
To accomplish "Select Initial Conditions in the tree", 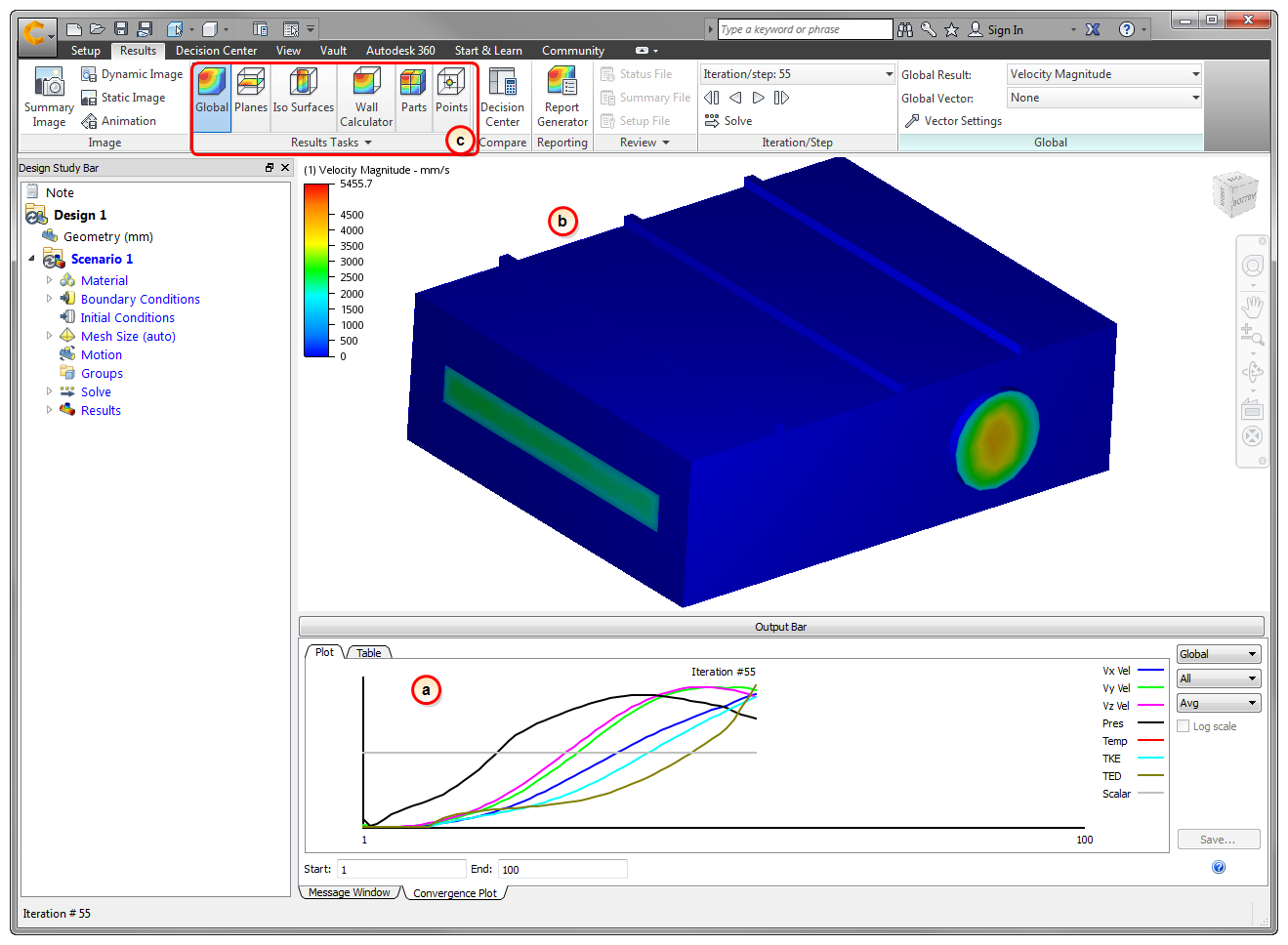I will pyautogui.click(x=127, y=317).
